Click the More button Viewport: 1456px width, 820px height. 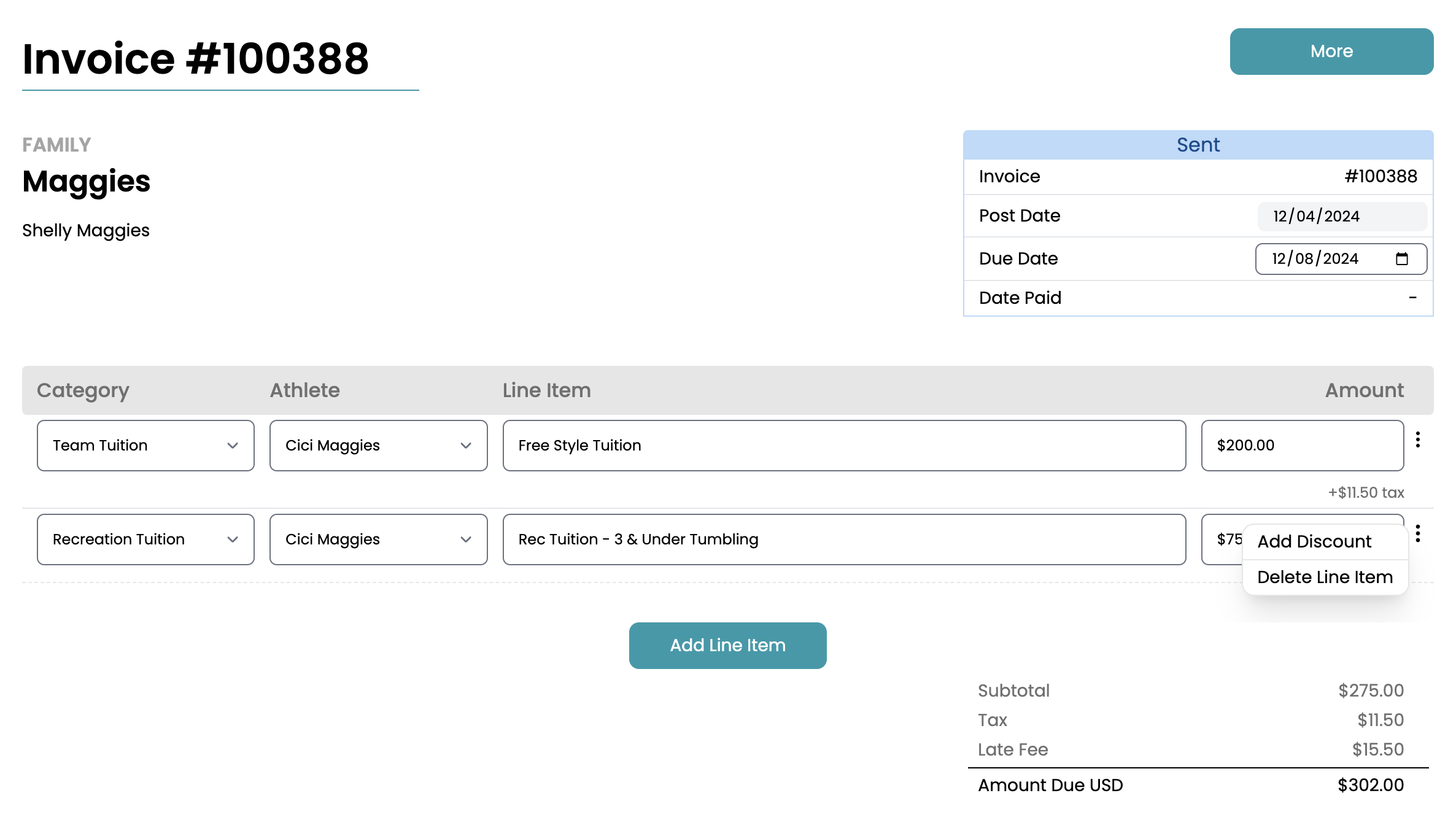pos(1331,52)
